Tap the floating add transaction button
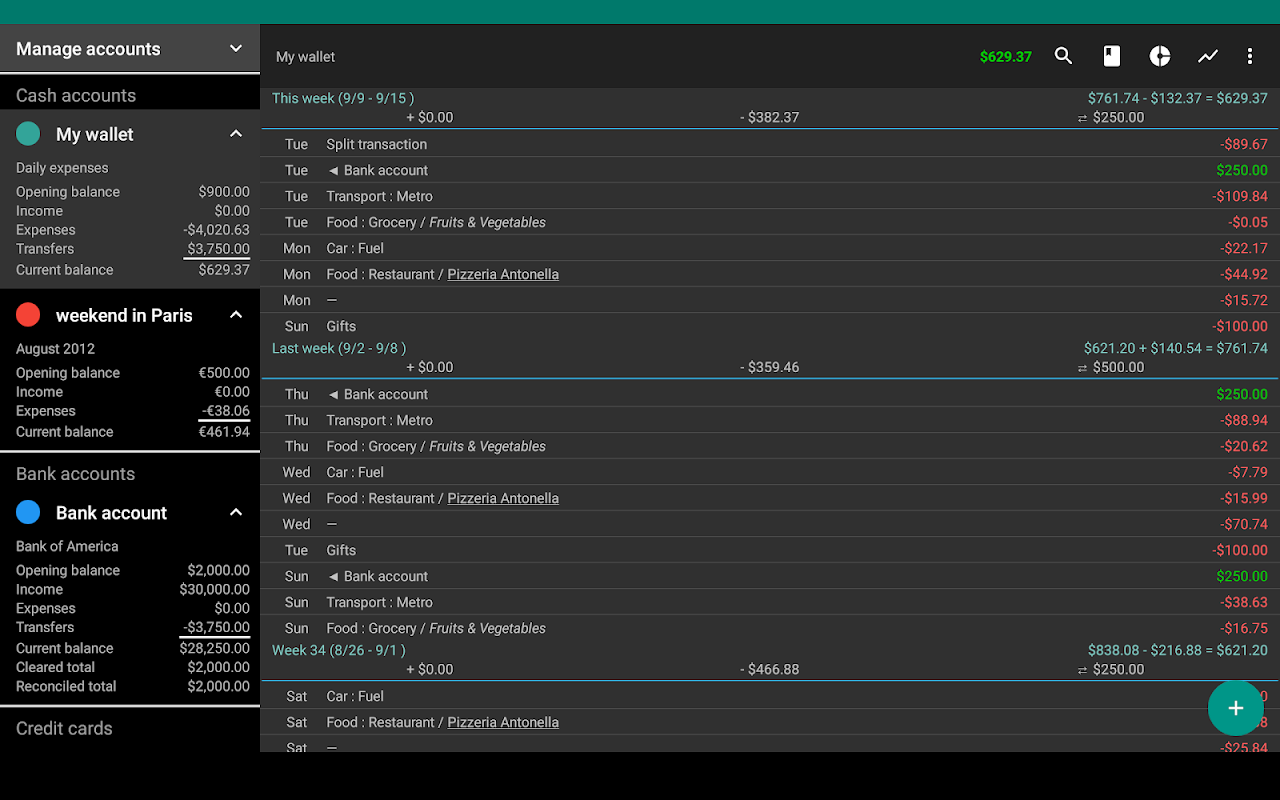The height and width of the screenshot is (800, 1280). [x=1236, y=708]
